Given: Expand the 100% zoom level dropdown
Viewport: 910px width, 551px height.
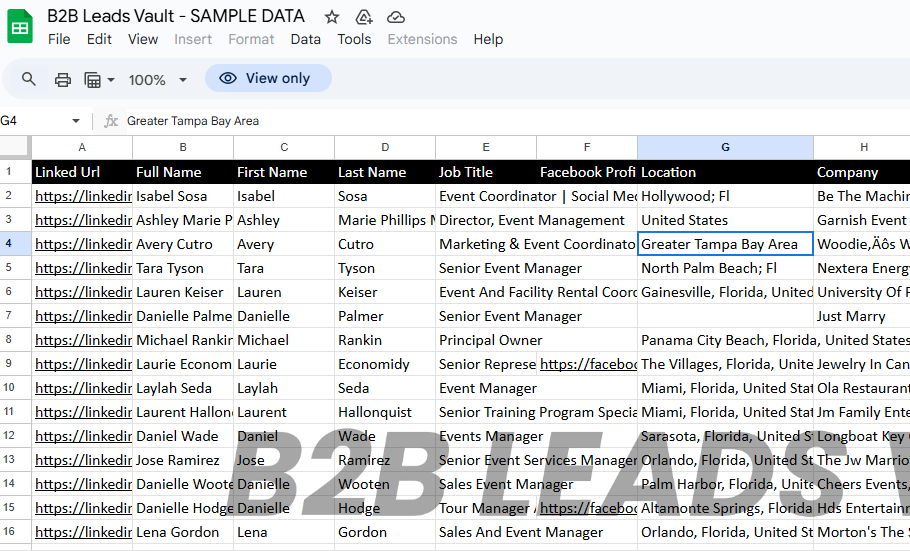Looking at the screenshot, I should point(157,79).
